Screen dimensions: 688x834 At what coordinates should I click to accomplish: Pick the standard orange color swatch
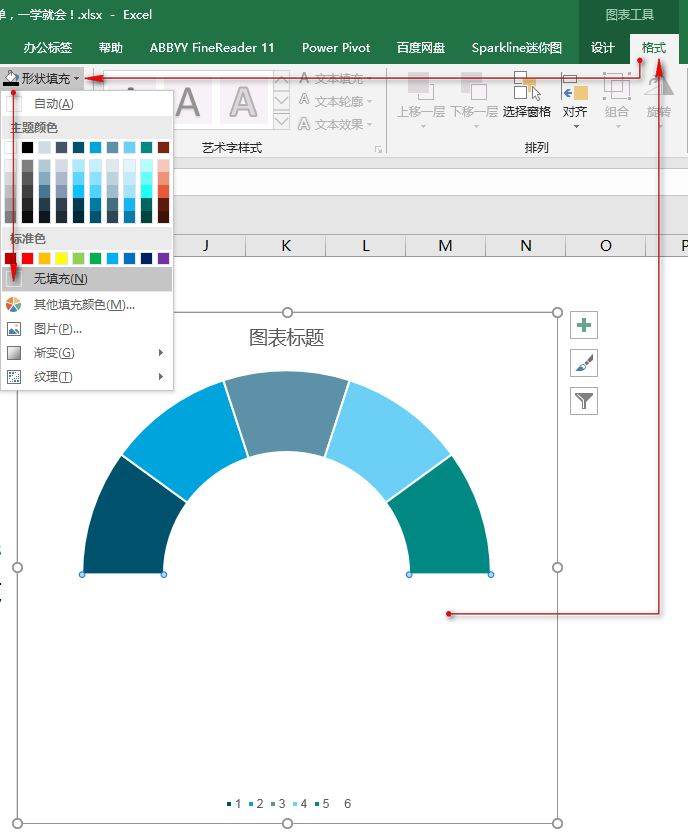tap(45, 258)
